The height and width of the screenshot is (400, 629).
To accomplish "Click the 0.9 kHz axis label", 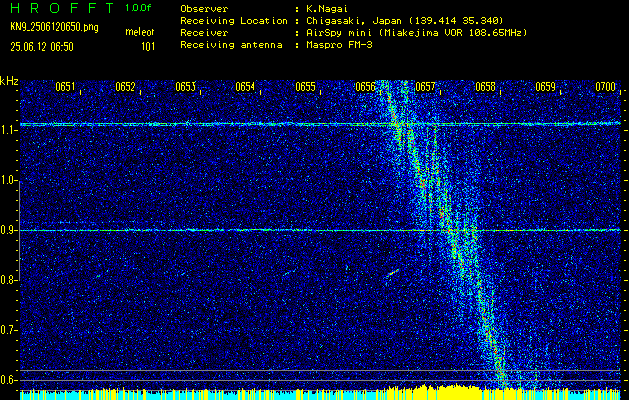I will (8, 230).
